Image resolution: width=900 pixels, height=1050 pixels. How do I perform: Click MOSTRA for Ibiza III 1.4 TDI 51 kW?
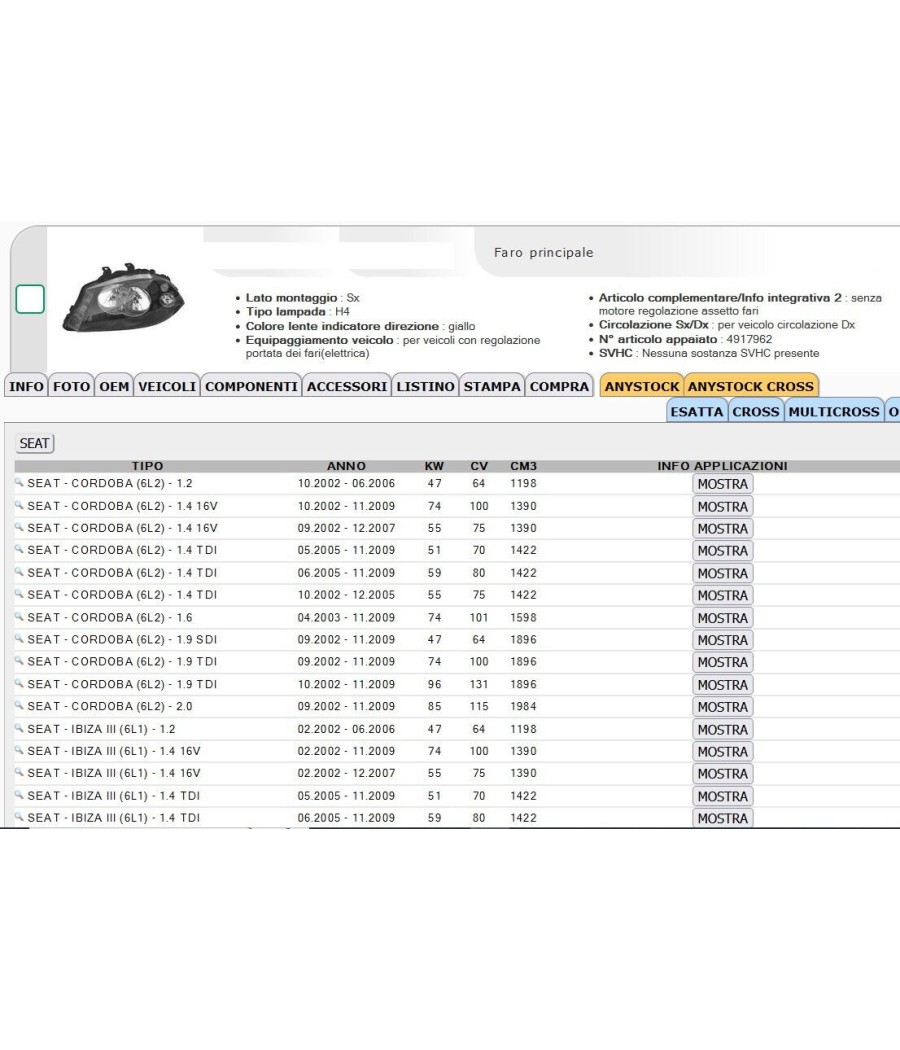pos(723,797)
